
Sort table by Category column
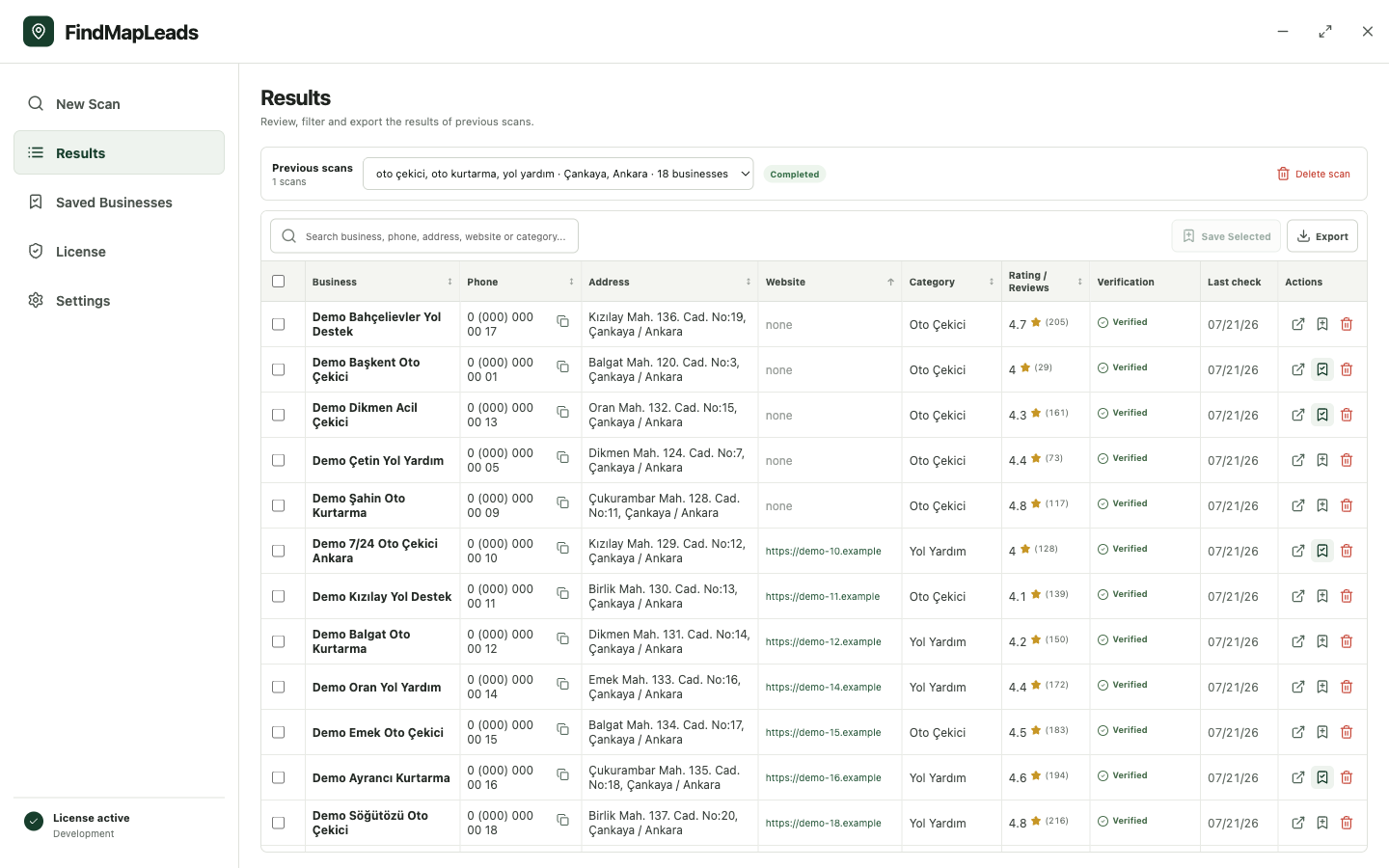pos(951,282)
